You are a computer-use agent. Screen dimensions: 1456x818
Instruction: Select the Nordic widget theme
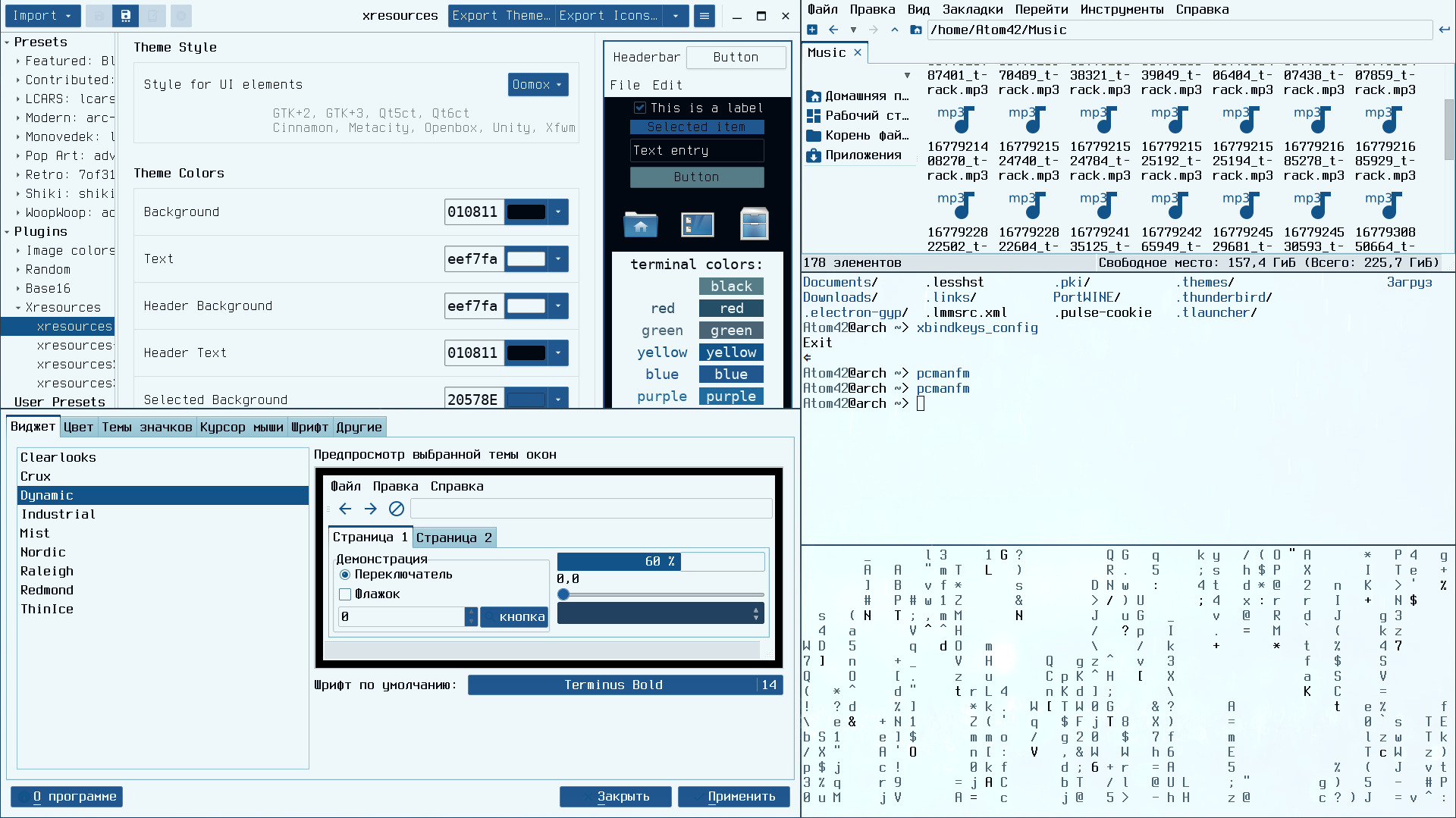point(162,553)
